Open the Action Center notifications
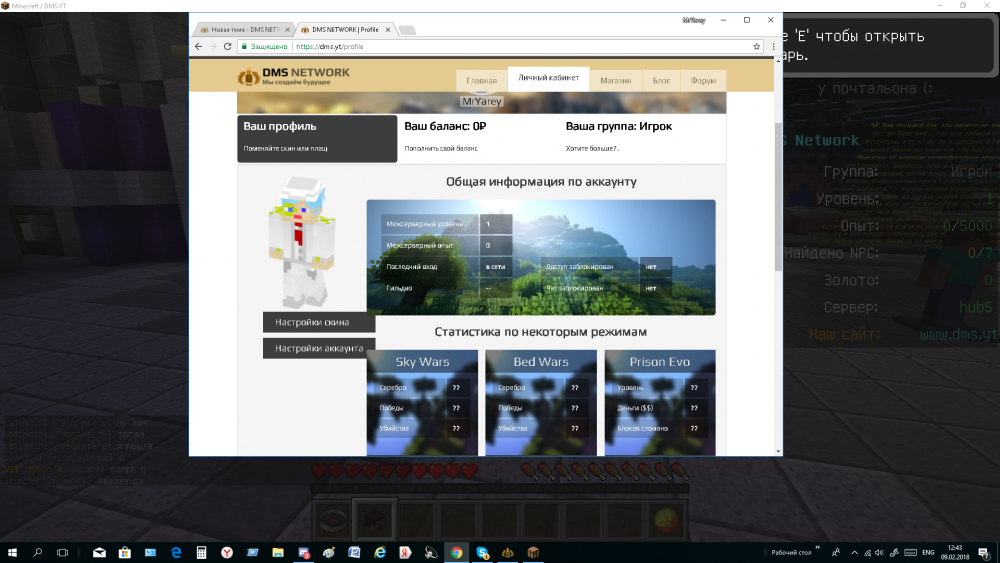Image resolution: width=1000 pixels, height=563 pixels. coord(985,552)
